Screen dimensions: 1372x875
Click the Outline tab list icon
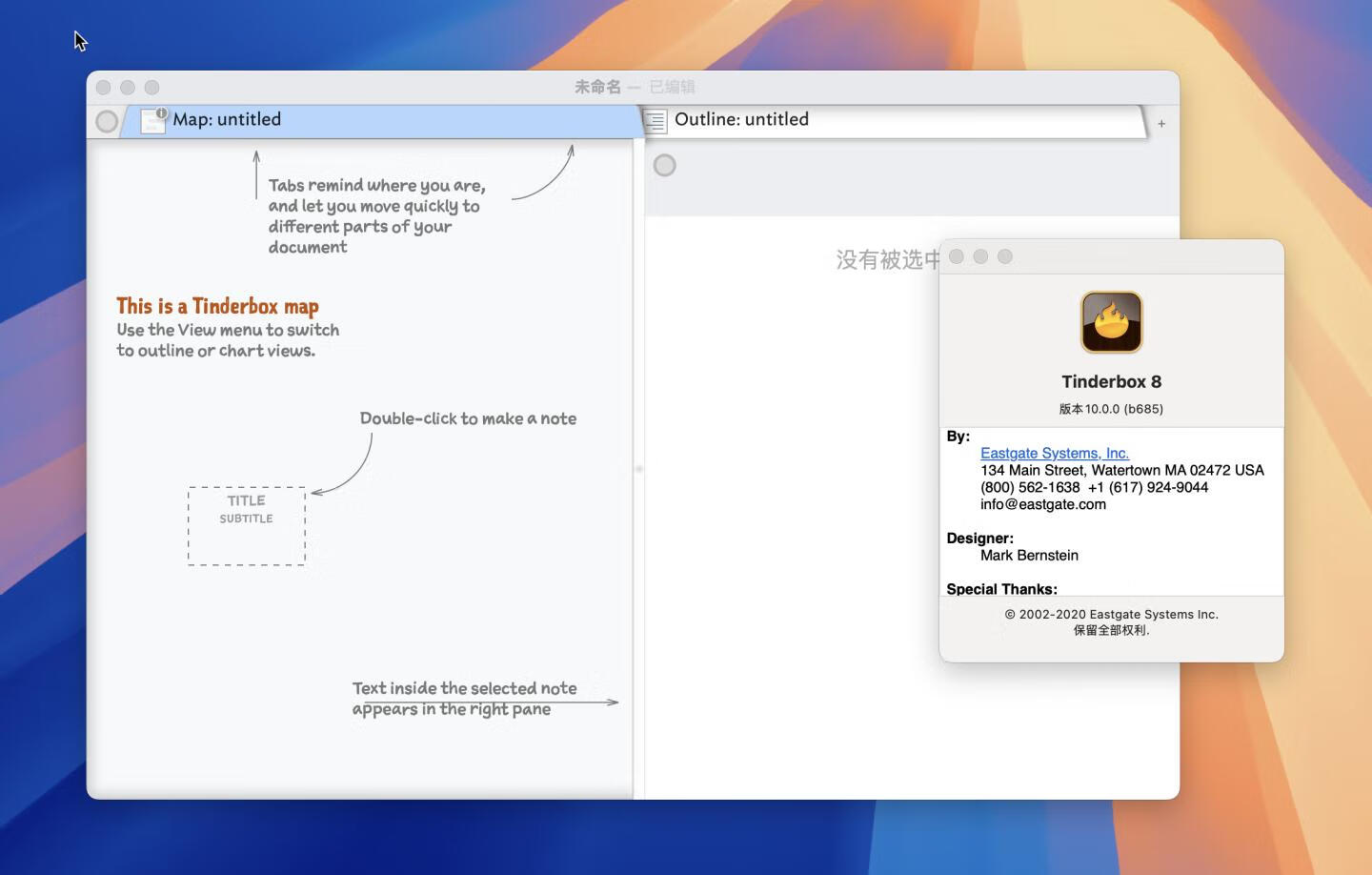656,121
